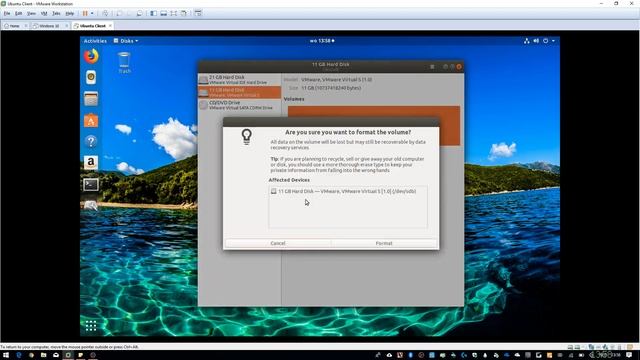Select the 11 GB Hard Disk affected device row
Image resolution: width=640 pixels, height=360 pixels.
click(x=348, y=191)
